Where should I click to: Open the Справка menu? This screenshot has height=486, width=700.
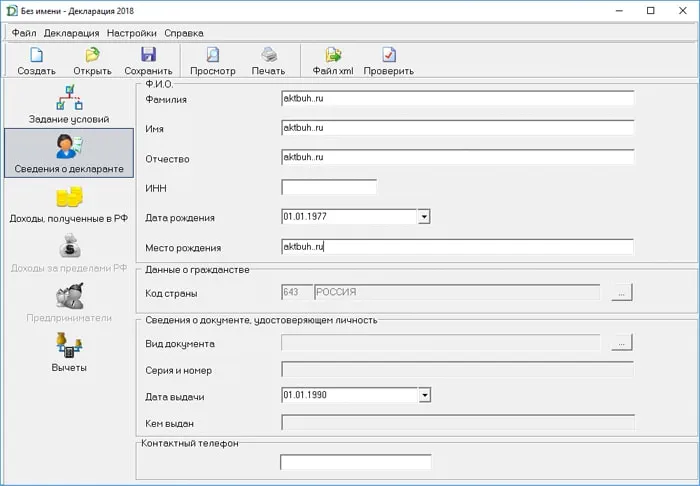[183, 33]
